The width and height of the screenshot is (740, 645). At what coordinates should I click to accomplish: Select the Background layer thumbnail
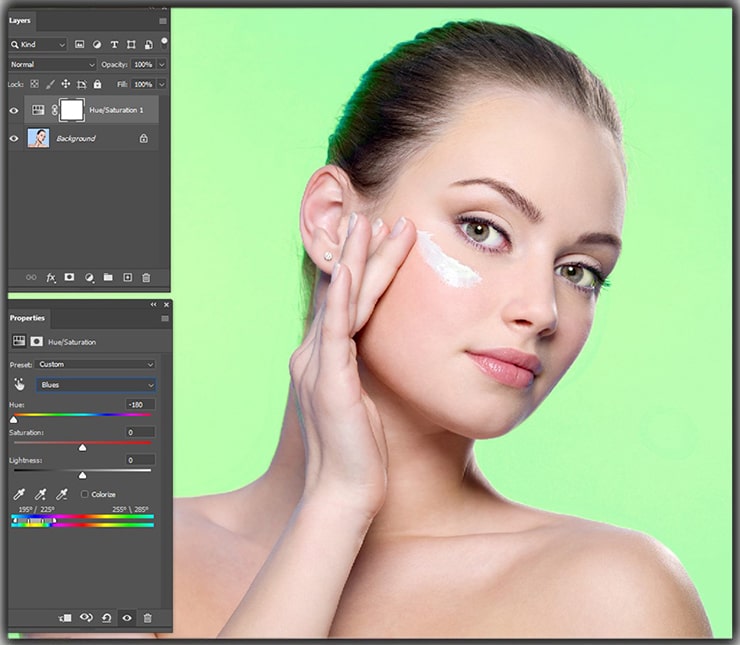(38, 138)
